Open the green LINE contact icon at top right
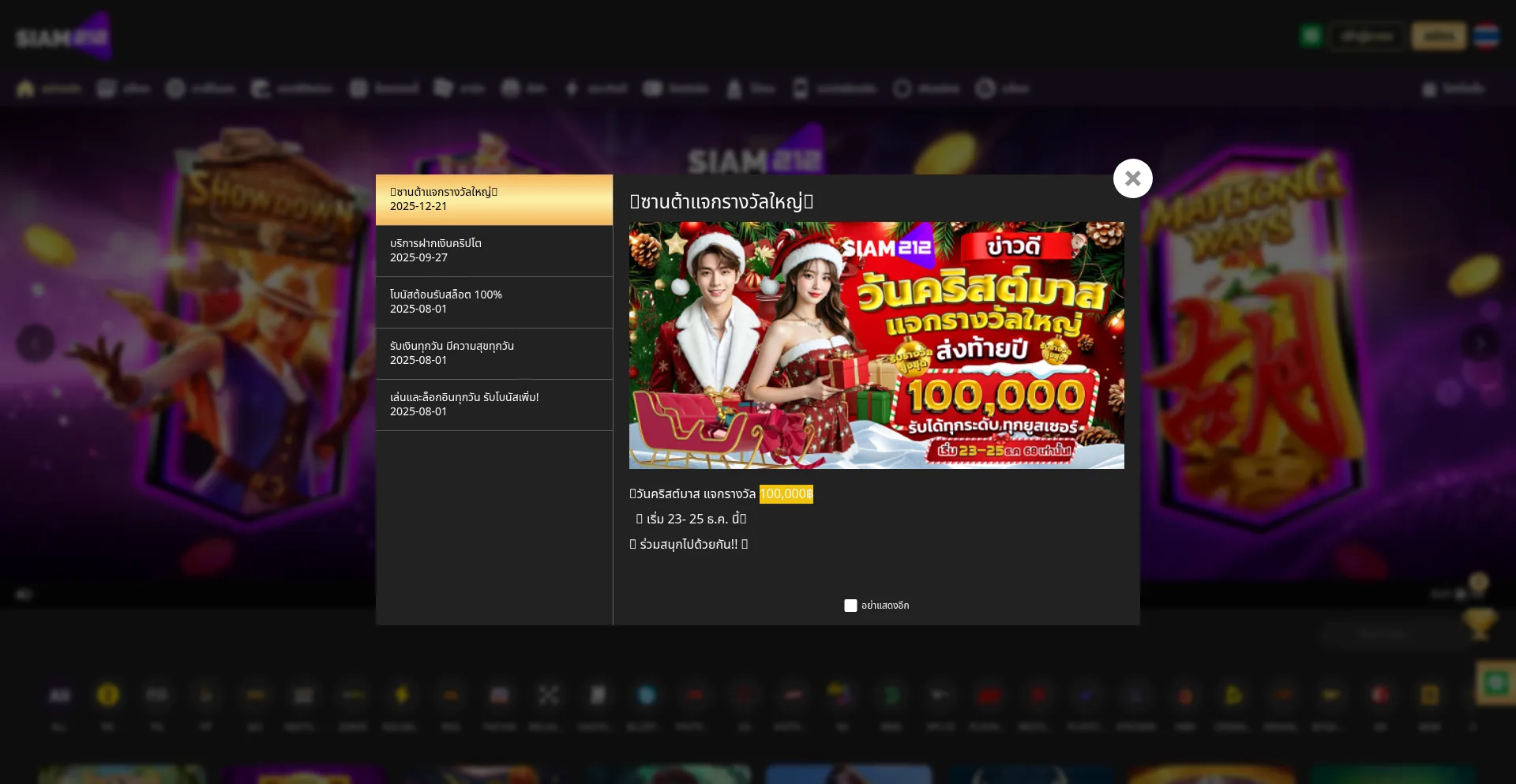 1310,35
